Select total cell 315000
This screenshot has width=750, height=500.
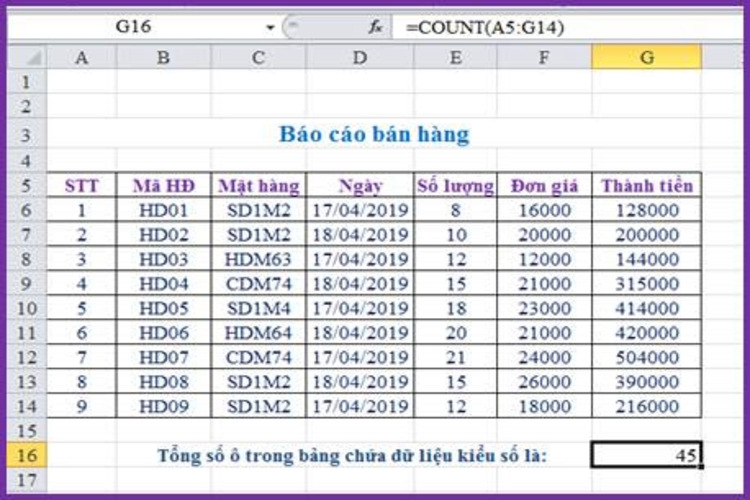pyautogui.click(x=647, y=283)
